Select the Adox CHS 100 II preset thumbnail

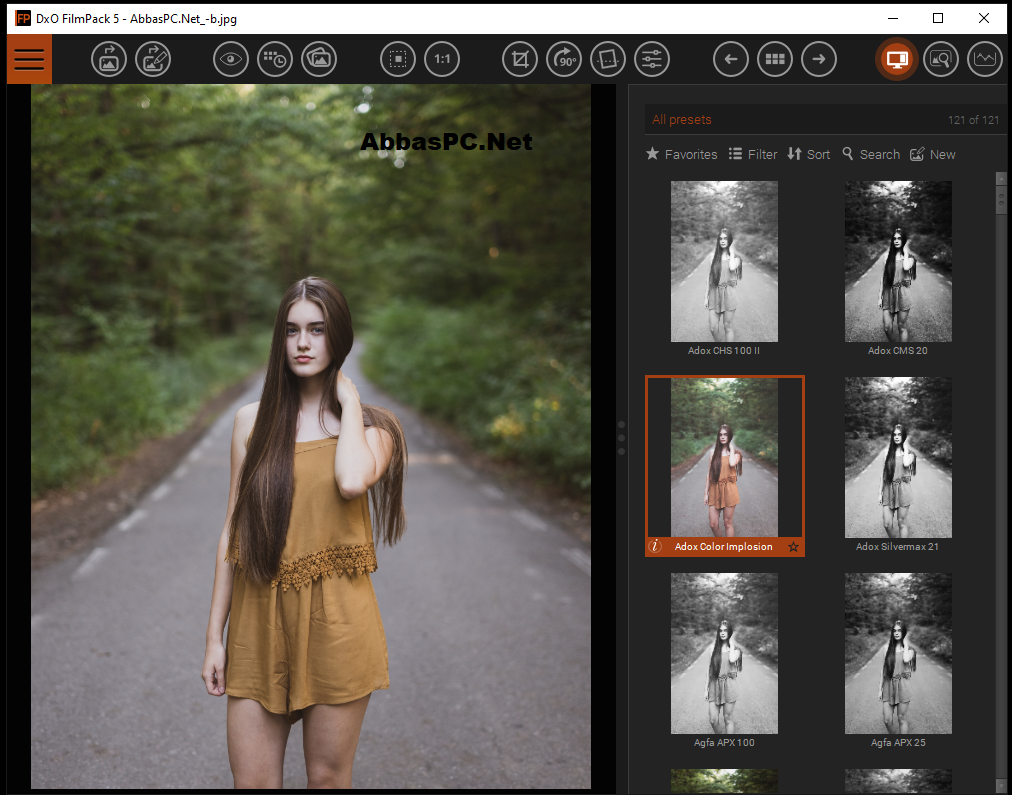tap(724, 261)
